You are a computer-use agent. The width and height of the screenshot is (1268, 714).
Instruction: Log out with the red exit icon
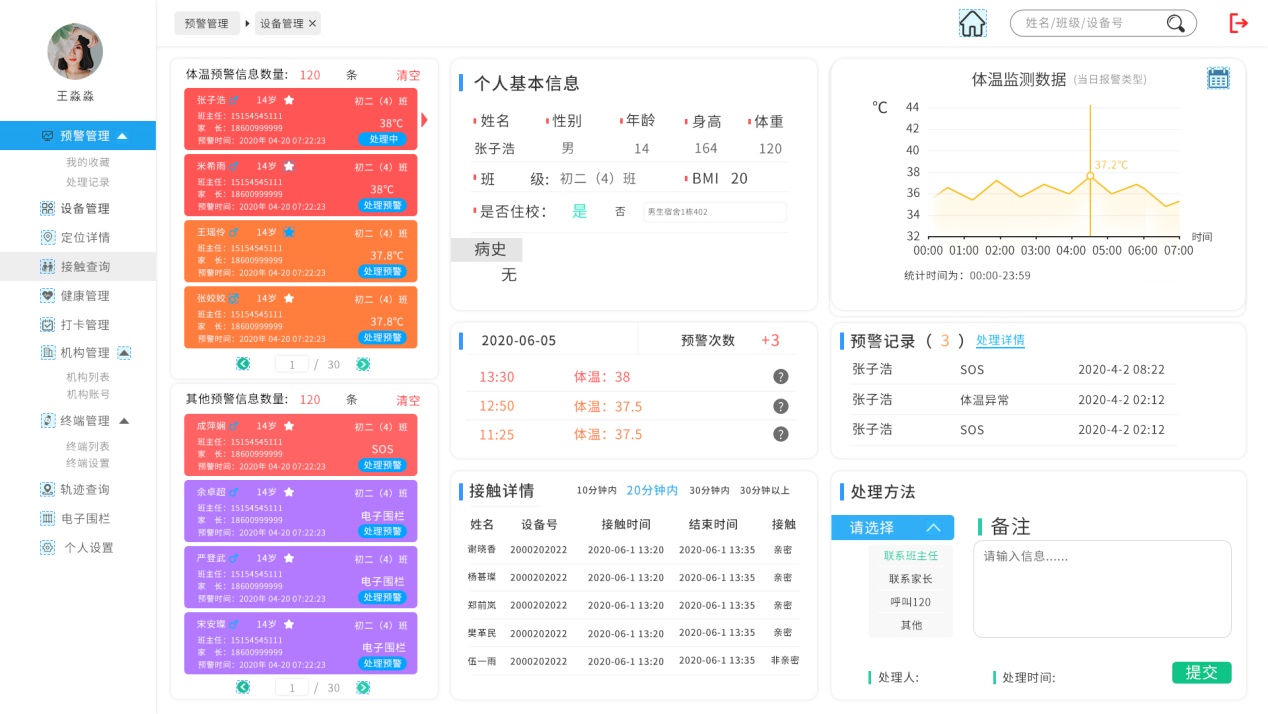[1239, 23]
